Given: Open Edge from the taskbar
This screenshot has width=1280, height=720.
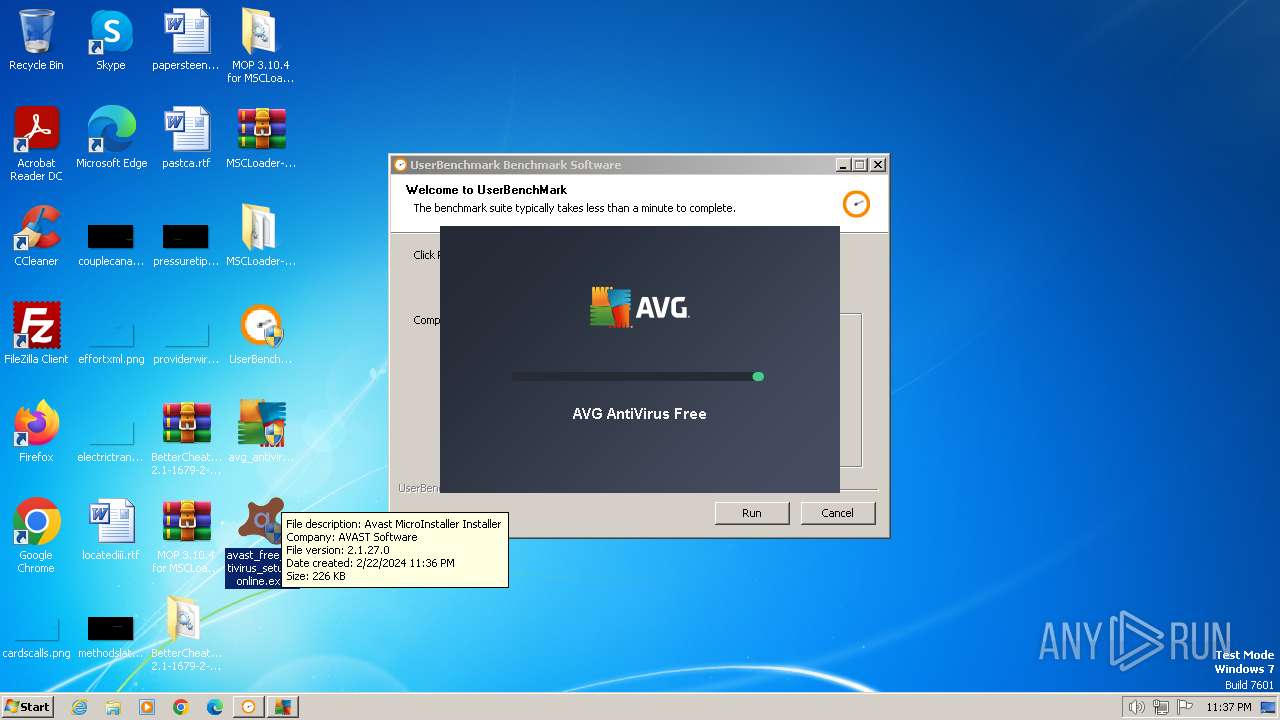Looking at the screenshot, I should click(x=215, y=707).
